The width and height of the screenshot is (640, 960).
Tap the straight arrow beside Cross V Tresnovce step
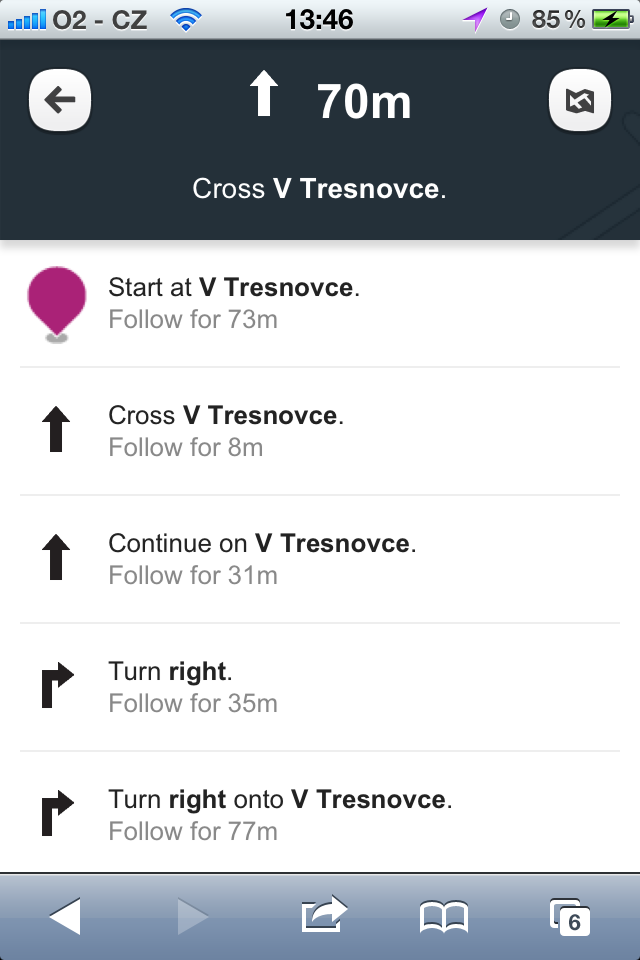click(x=57, y=431)
